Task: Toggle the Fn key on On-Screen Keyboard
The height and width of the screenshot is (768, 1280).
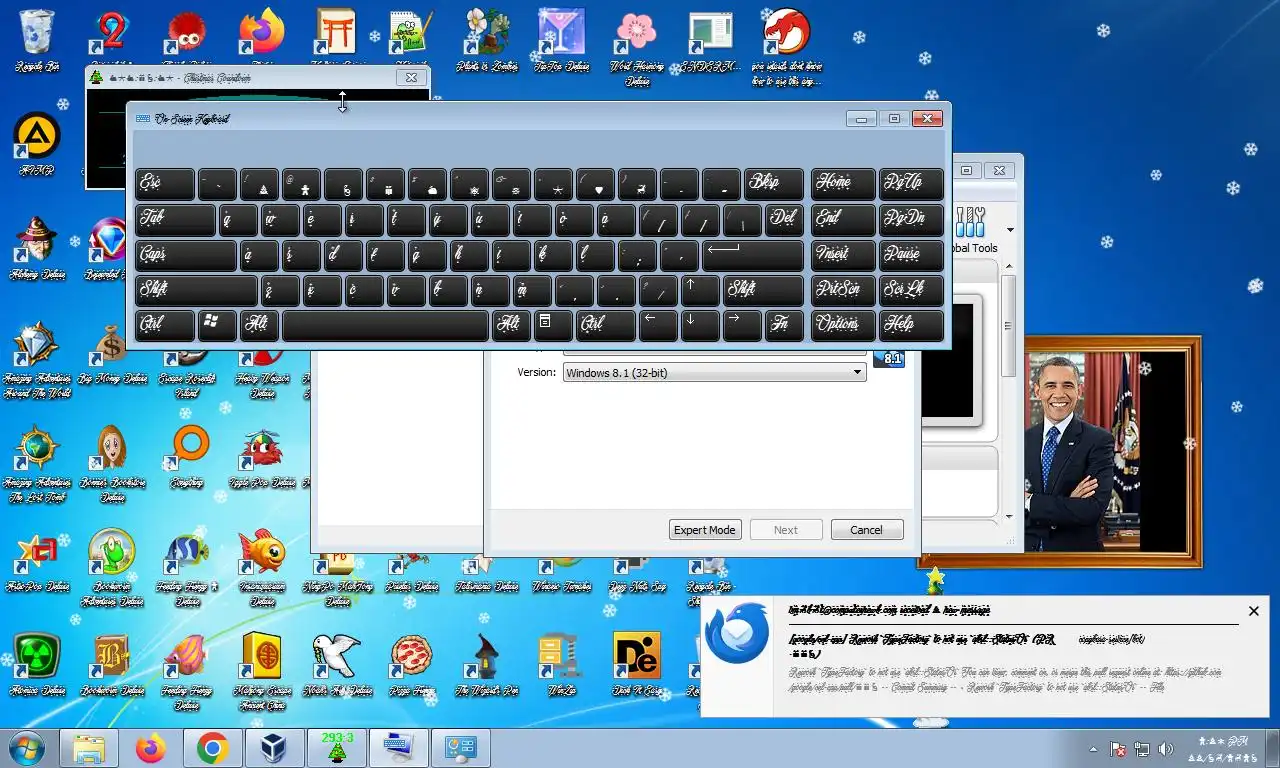Action: (784, 324)
